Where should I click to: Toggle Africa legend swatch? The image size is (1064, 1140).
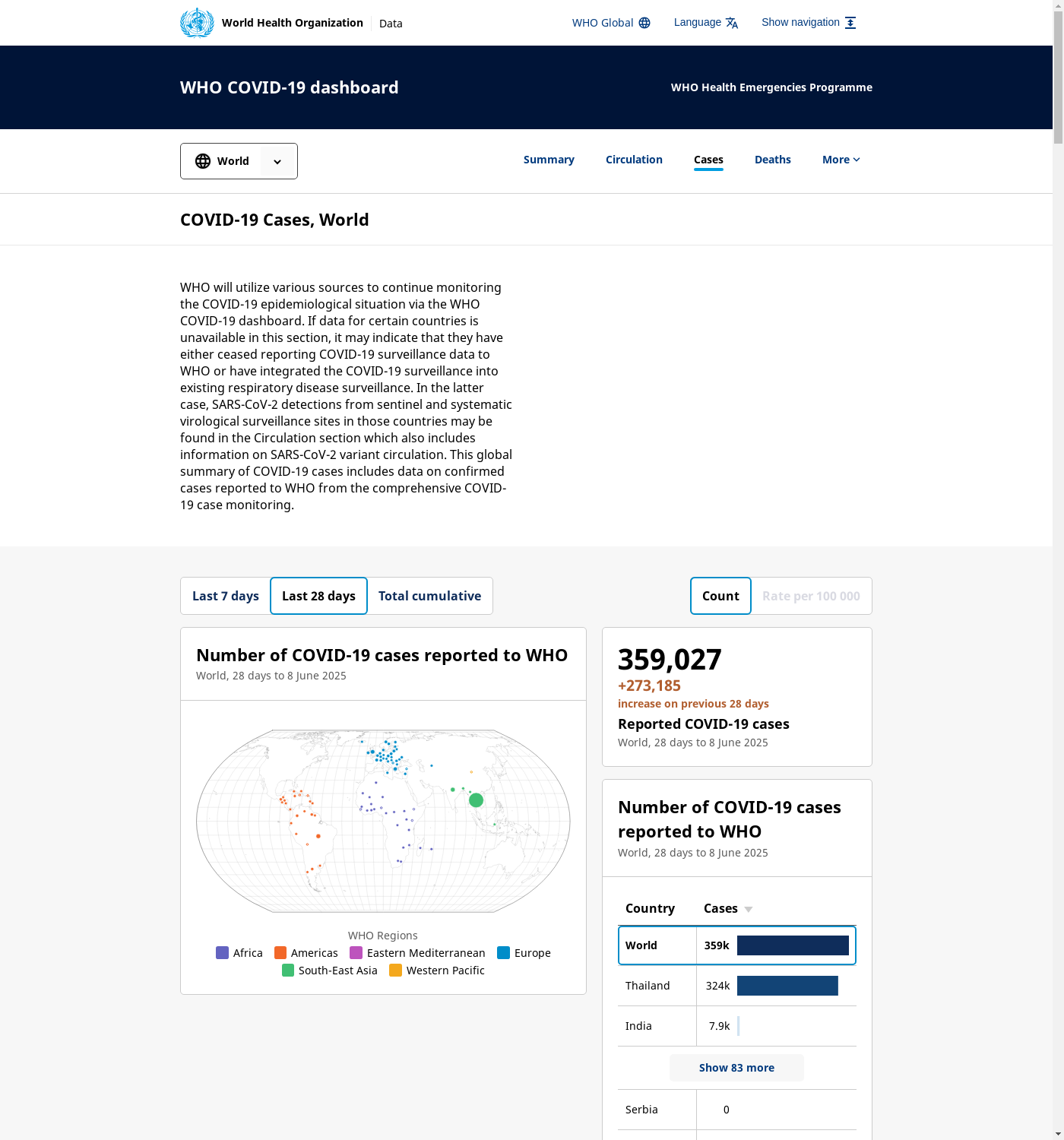[x=222, y=953]
